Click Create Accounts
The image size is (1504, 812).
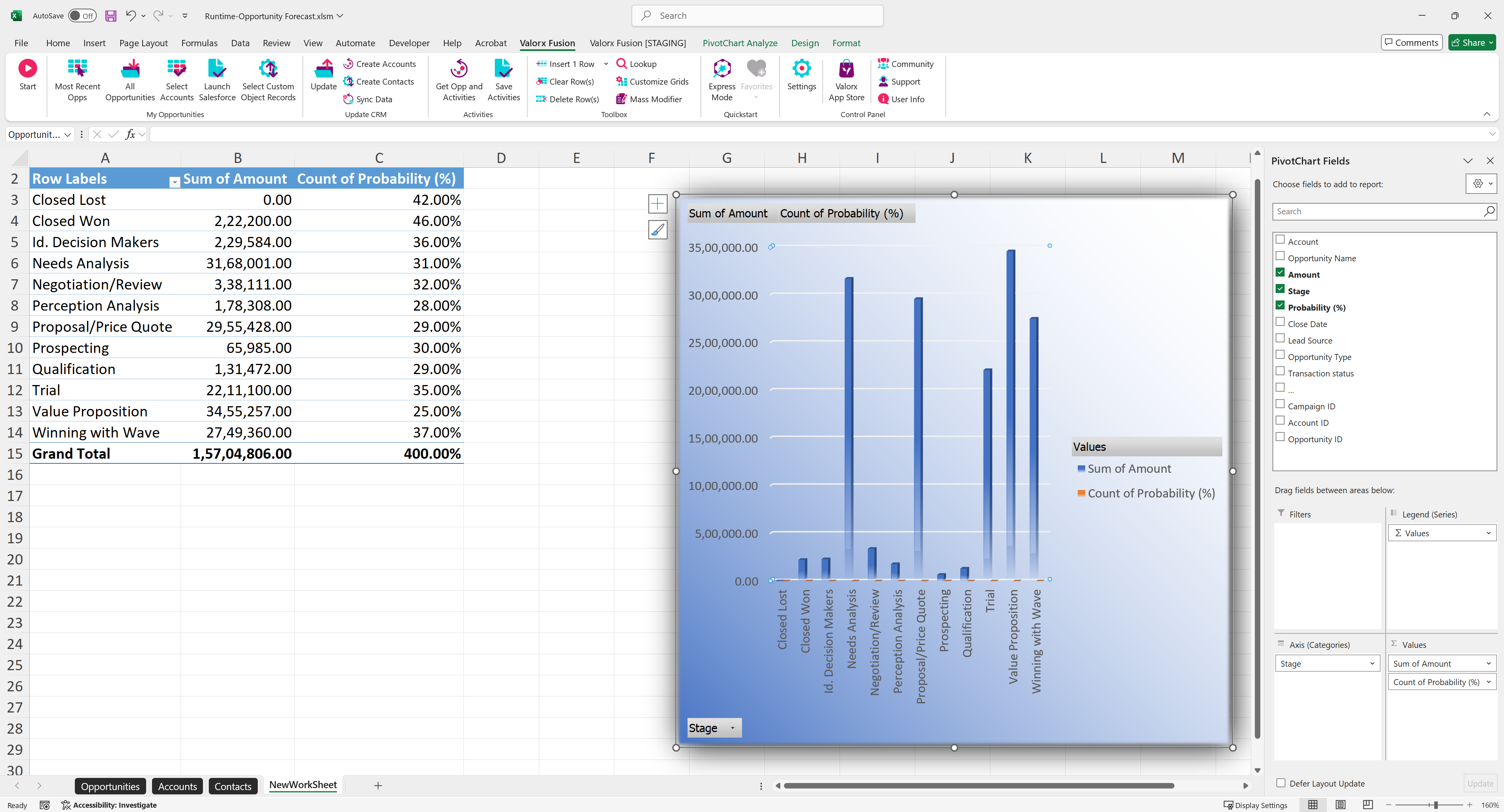click(380, 63)
